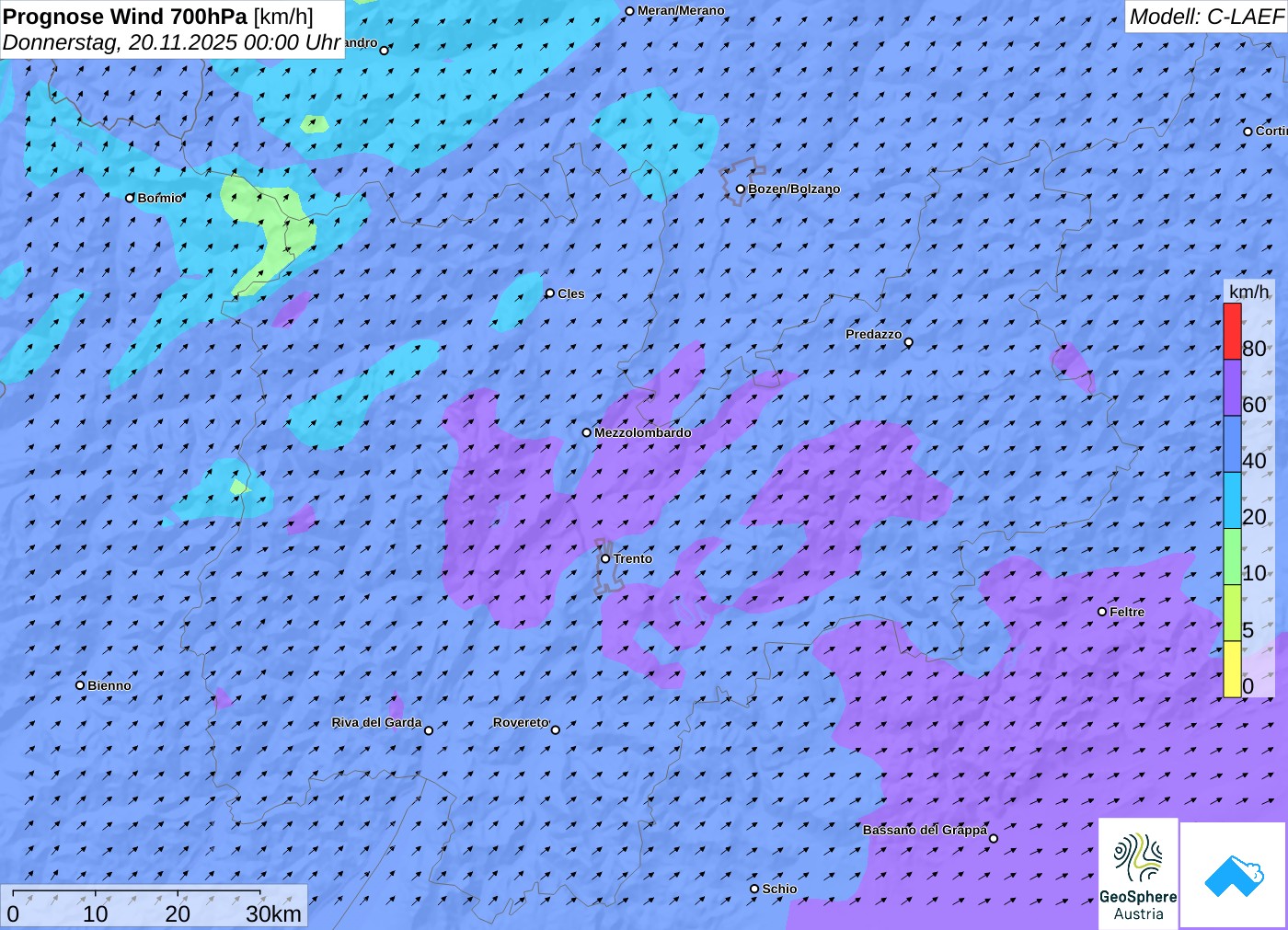Click the Modell: C-LAEF label

pyautogui.click(x=1206, y=16)
